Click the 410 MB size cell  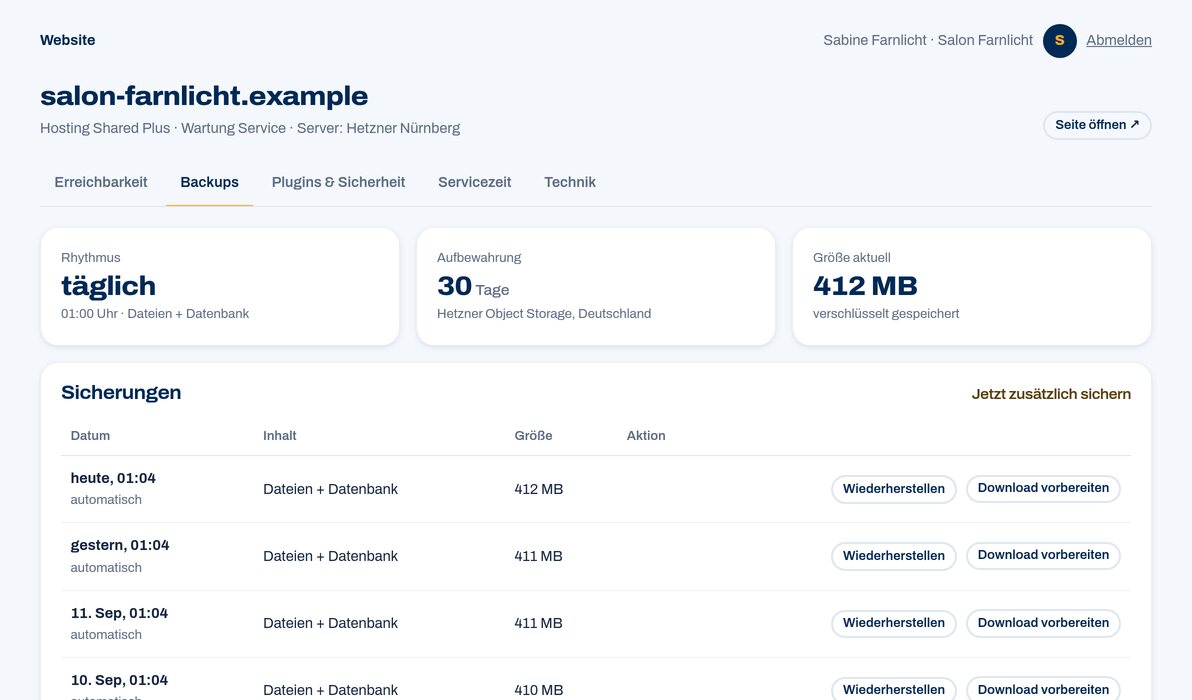(x=538, y=690)
